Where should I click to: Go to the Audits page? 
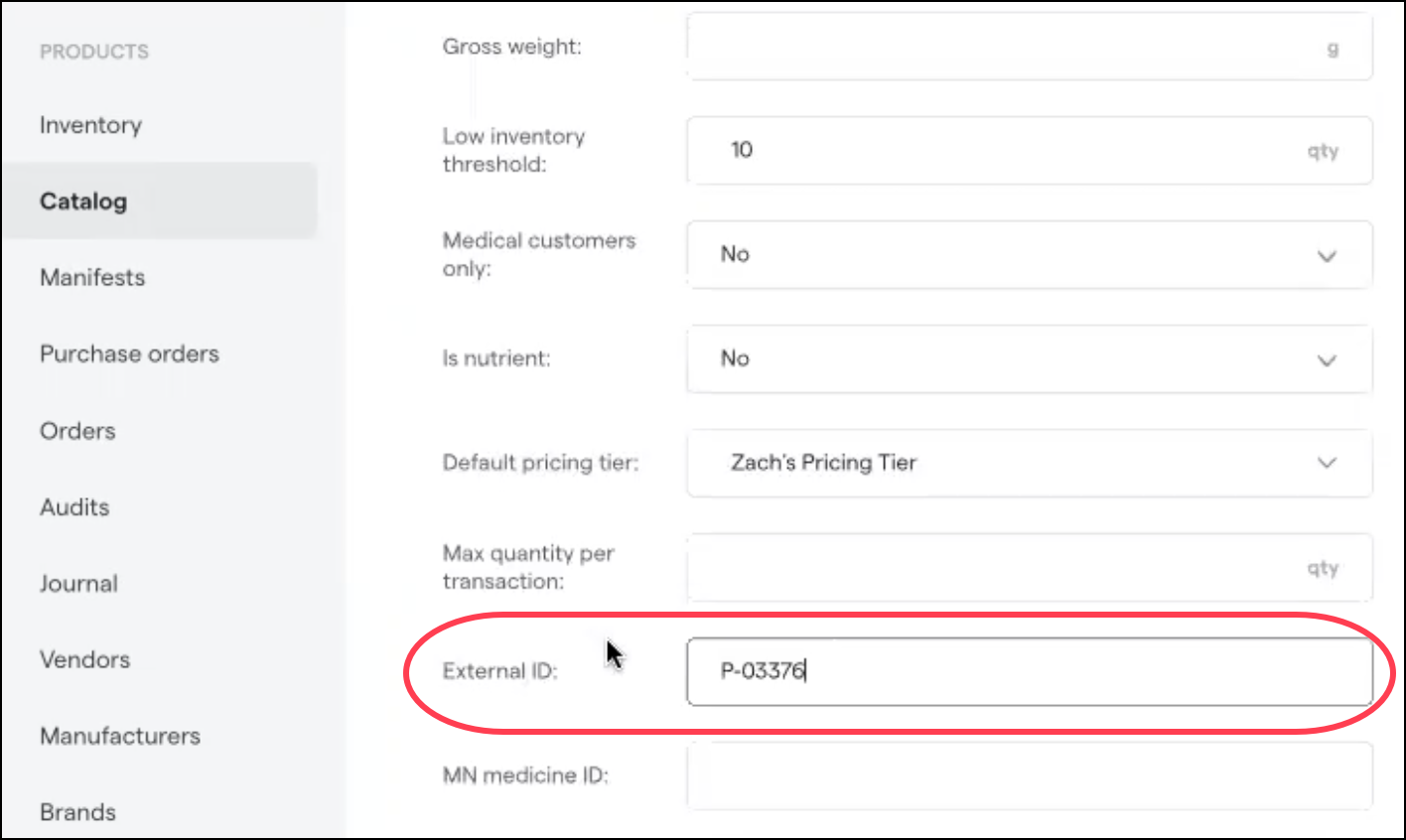(x=74, y=507)
